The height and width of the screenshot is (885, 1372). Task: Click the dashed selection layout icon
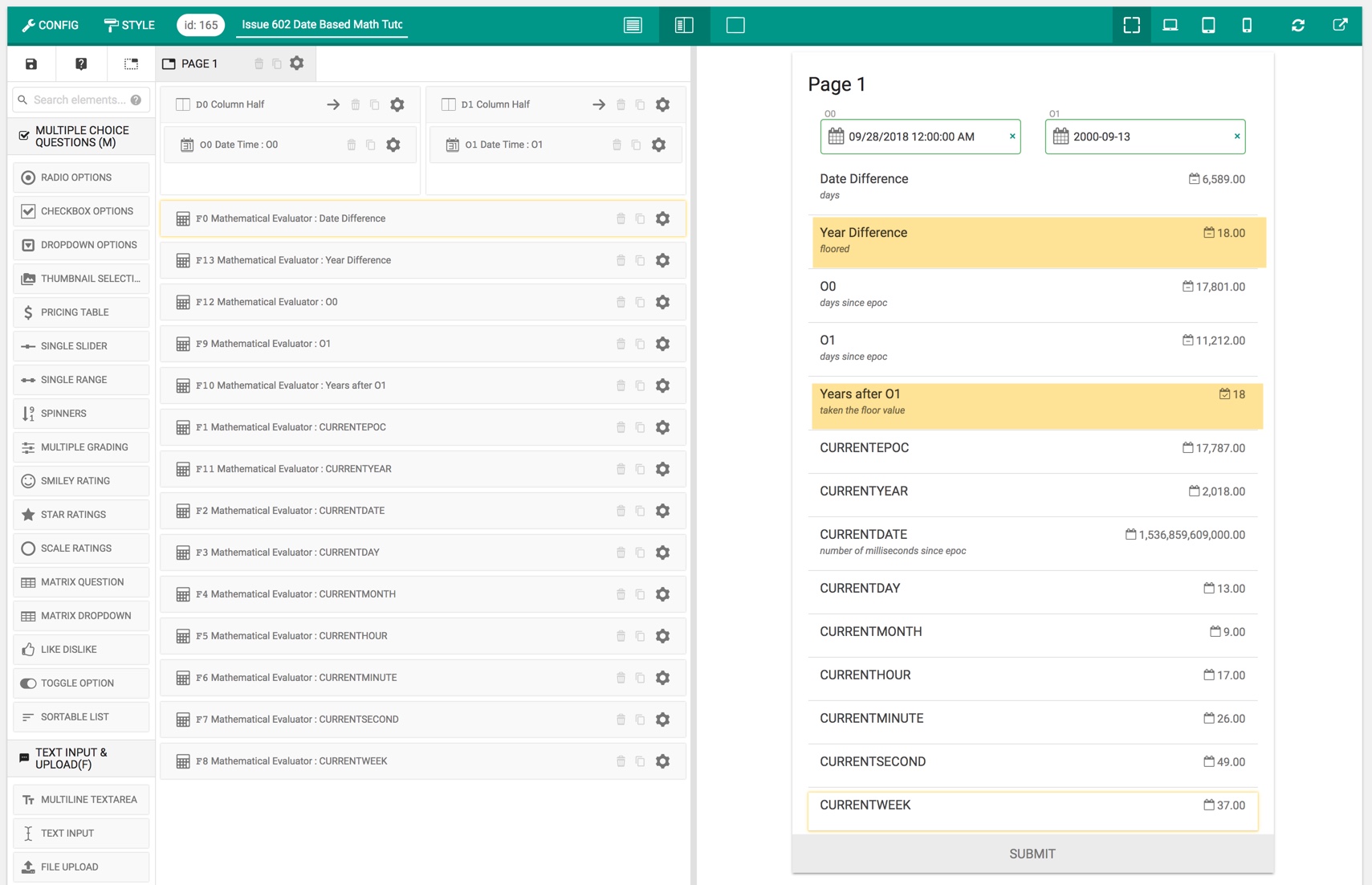click(x=131, y=63)
